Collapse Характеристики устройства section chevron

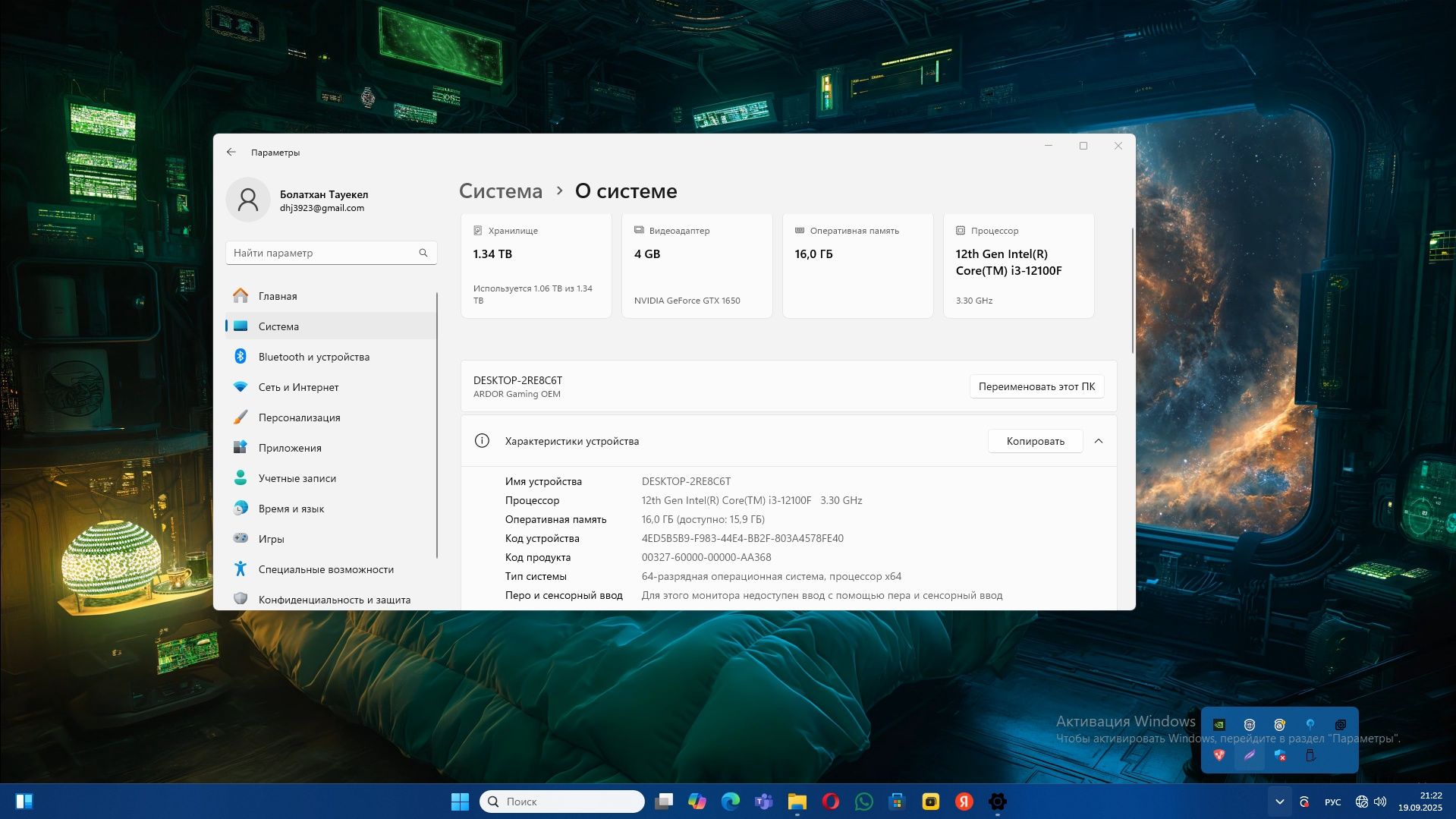click(x=1099, y=441)
